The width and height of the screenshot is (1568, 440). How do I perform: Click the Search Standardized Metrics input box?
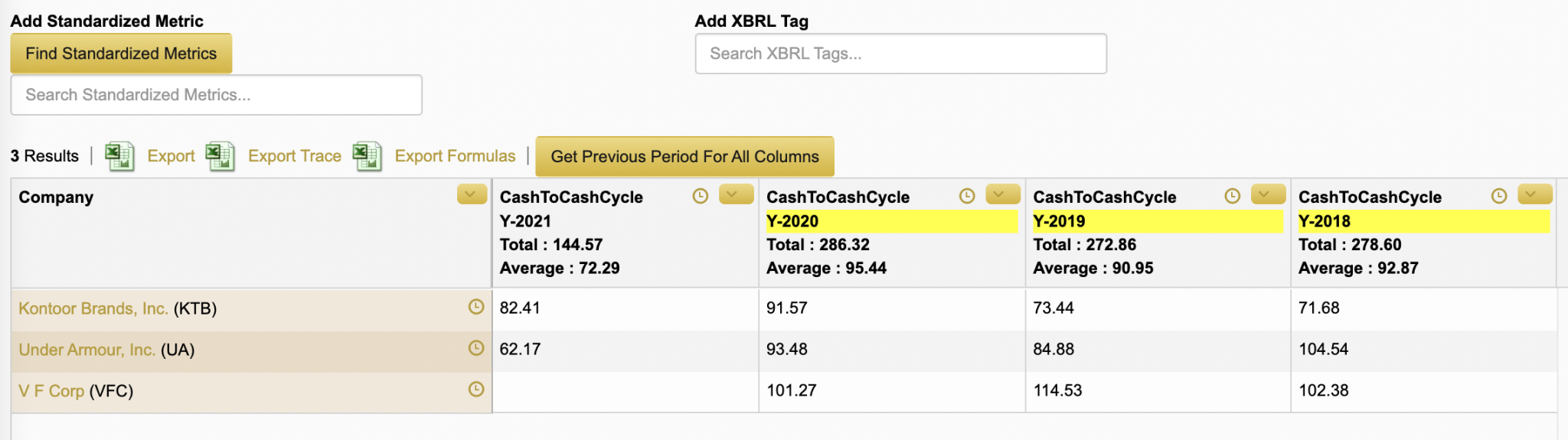tap(216, 95)
